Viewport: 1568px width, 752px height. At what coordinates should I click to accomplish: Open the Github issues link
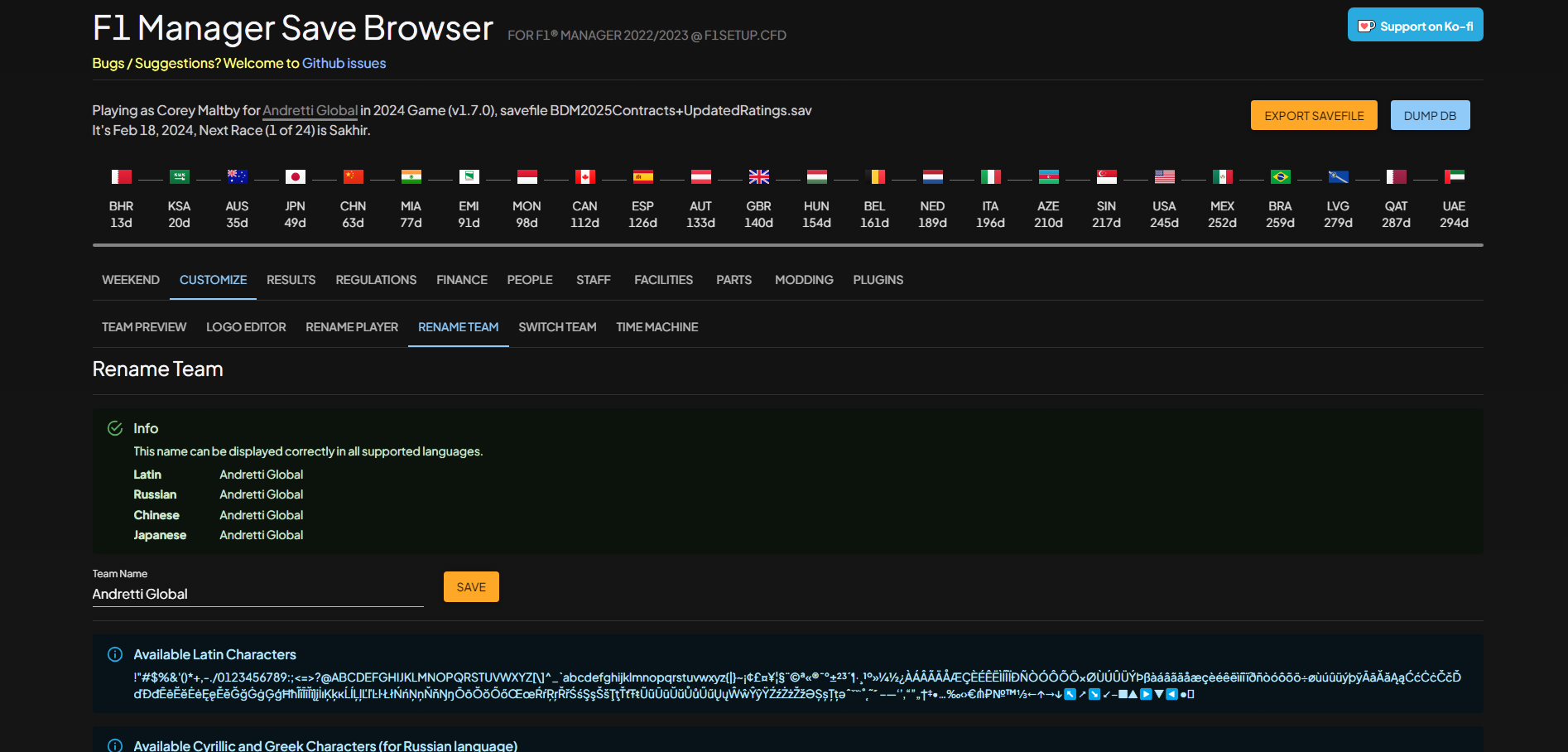tap(344, 63)
